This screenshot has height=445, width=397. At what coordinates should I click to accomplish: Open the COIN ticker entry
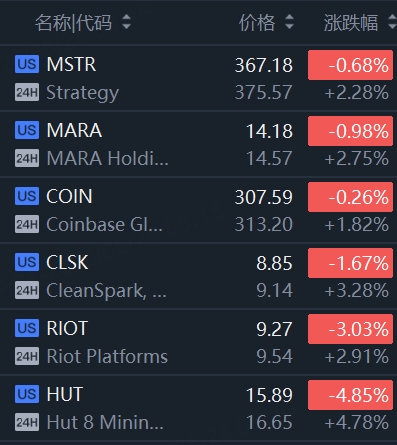pyautogui.click(x=69, y=196)
